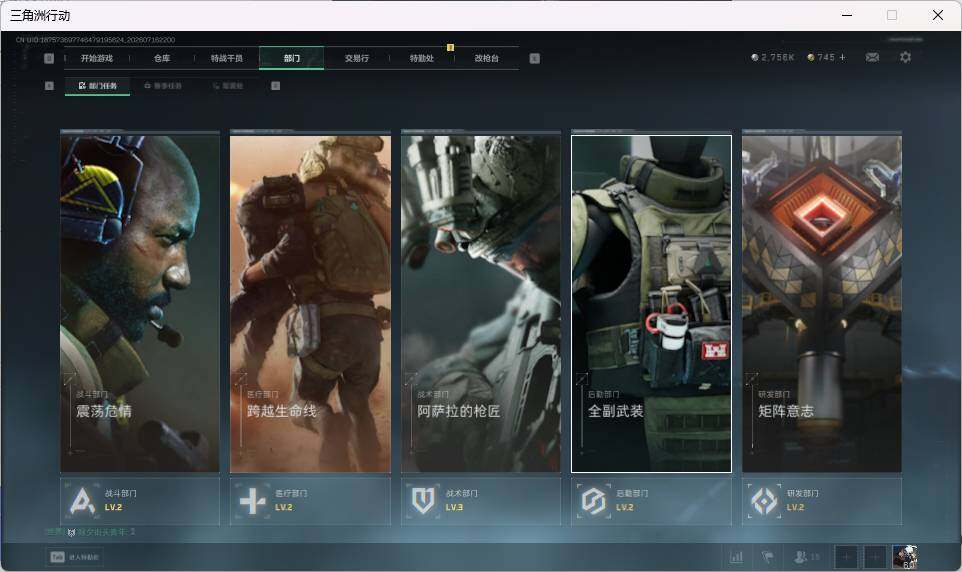Click the silver currency 2,756K icon
The height and width of the screenshot is (572, 962).
tap(755, 57)
